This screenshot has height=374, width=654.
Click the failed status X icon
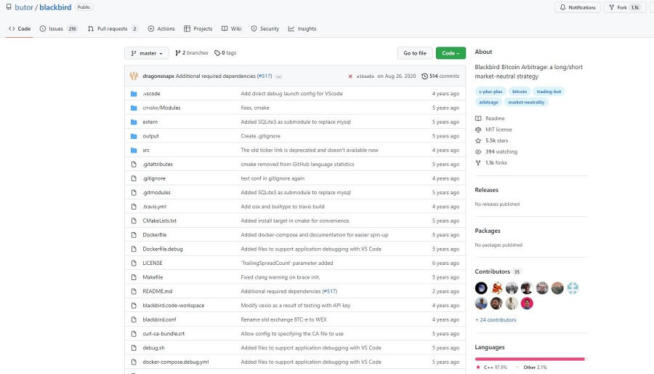[350, 76]
